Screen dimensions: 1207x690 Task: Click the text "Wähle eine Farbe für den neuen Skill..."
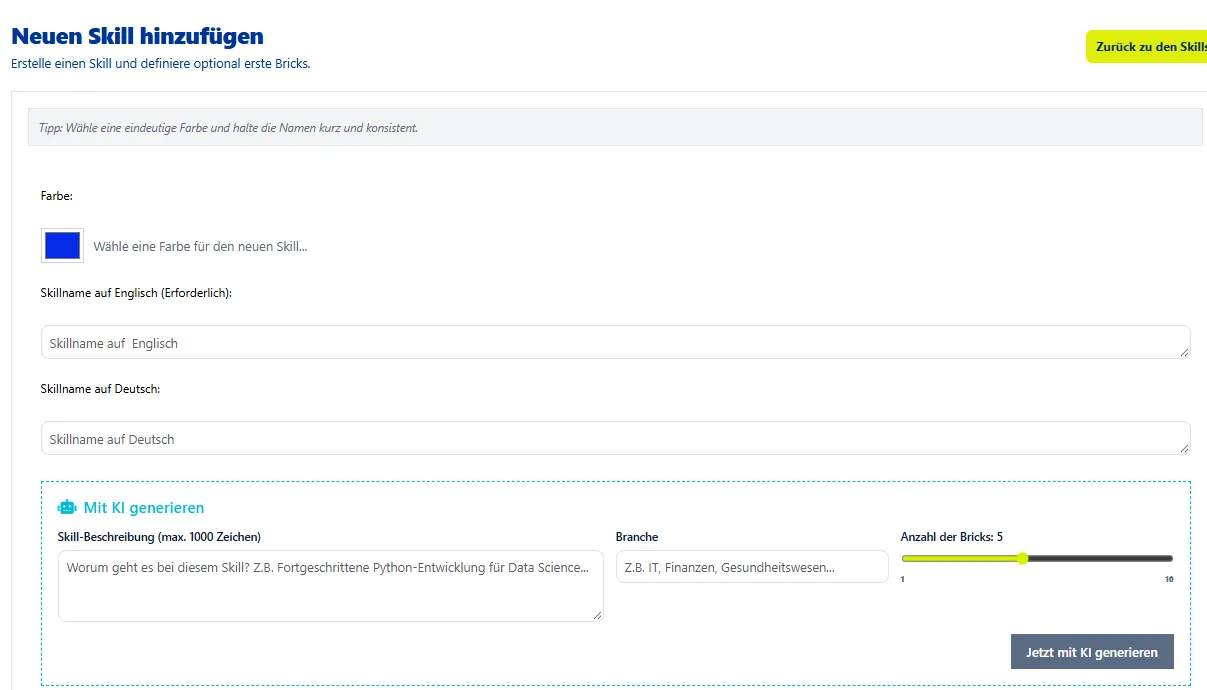click(x=200, y=246)
